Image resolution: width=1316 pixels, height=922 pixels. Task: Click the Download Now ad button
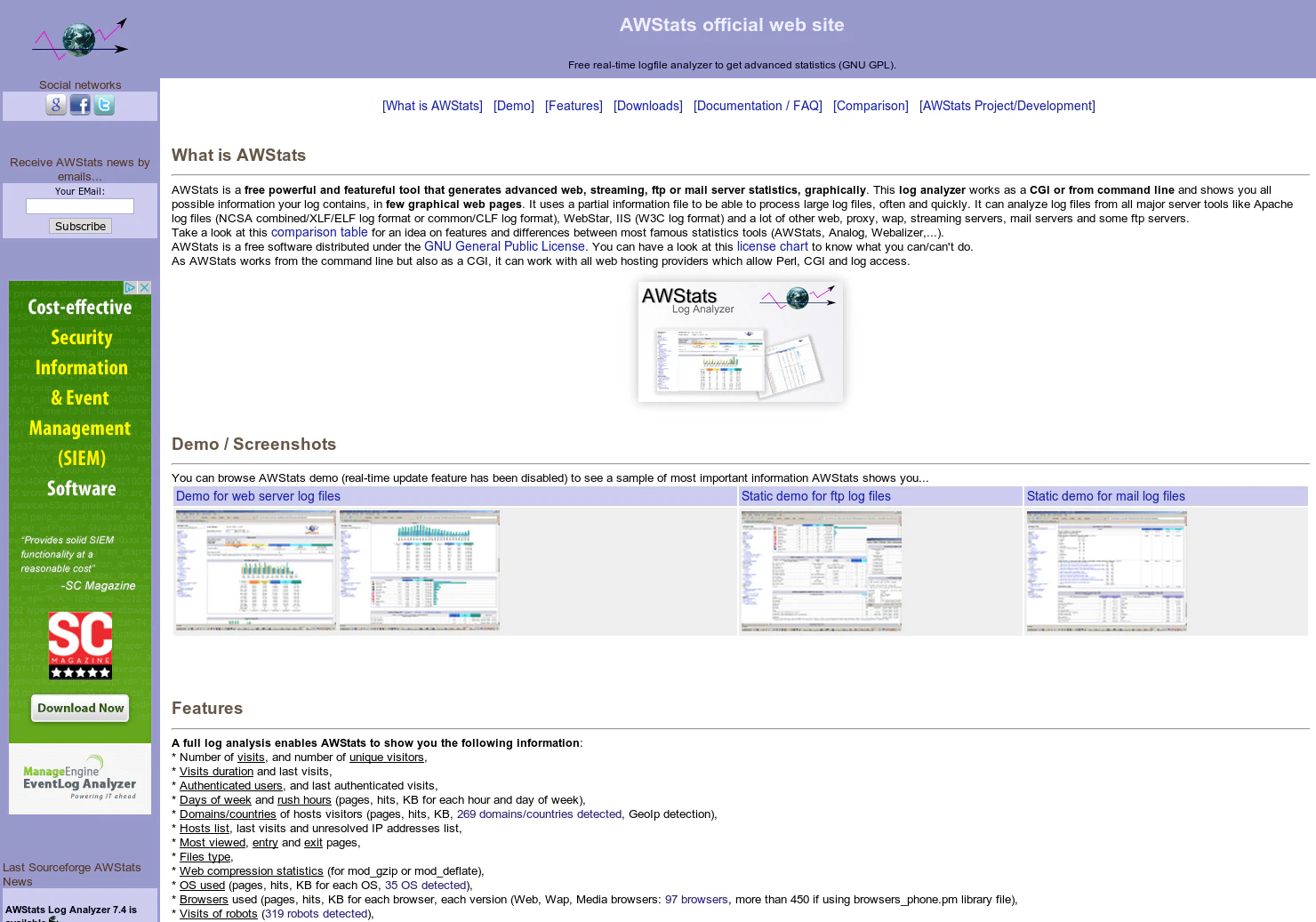pyautogui.click(x=80, y=708)
